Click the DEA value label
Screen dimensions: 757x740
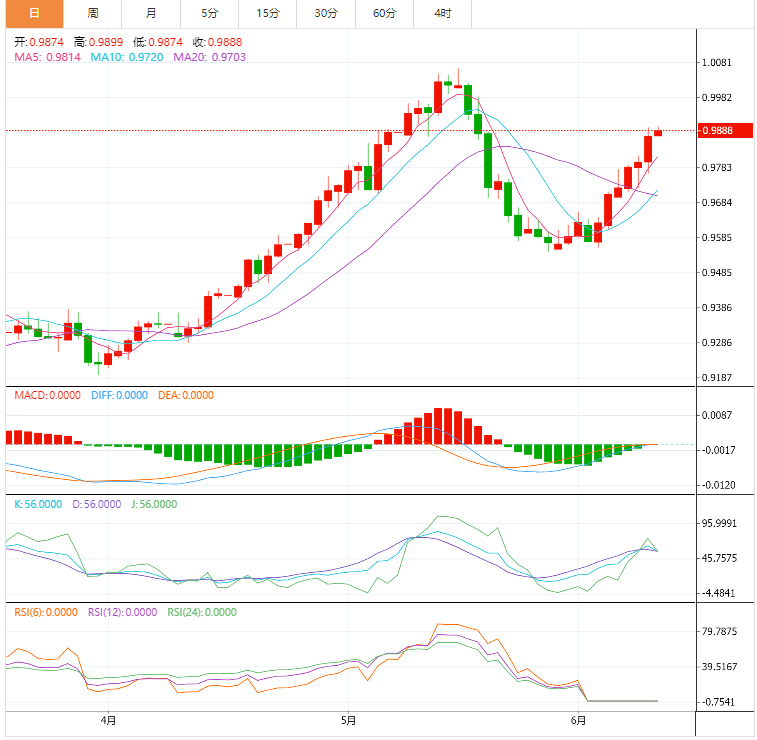[186, 395]
